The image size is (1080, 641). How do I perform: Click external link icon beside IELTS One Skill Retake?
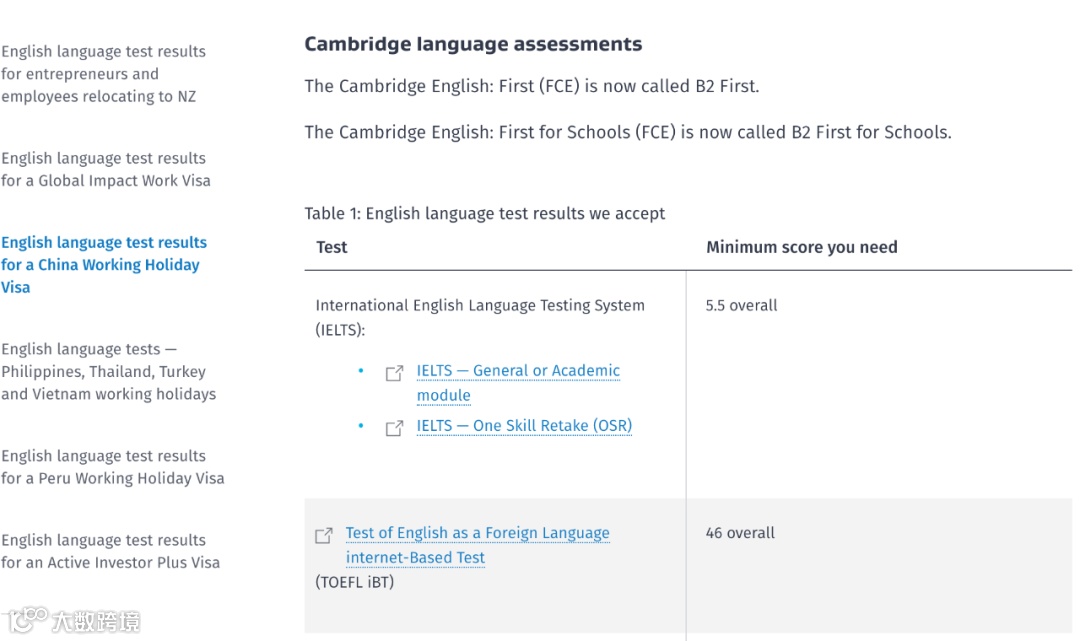[x=394, y=428]
